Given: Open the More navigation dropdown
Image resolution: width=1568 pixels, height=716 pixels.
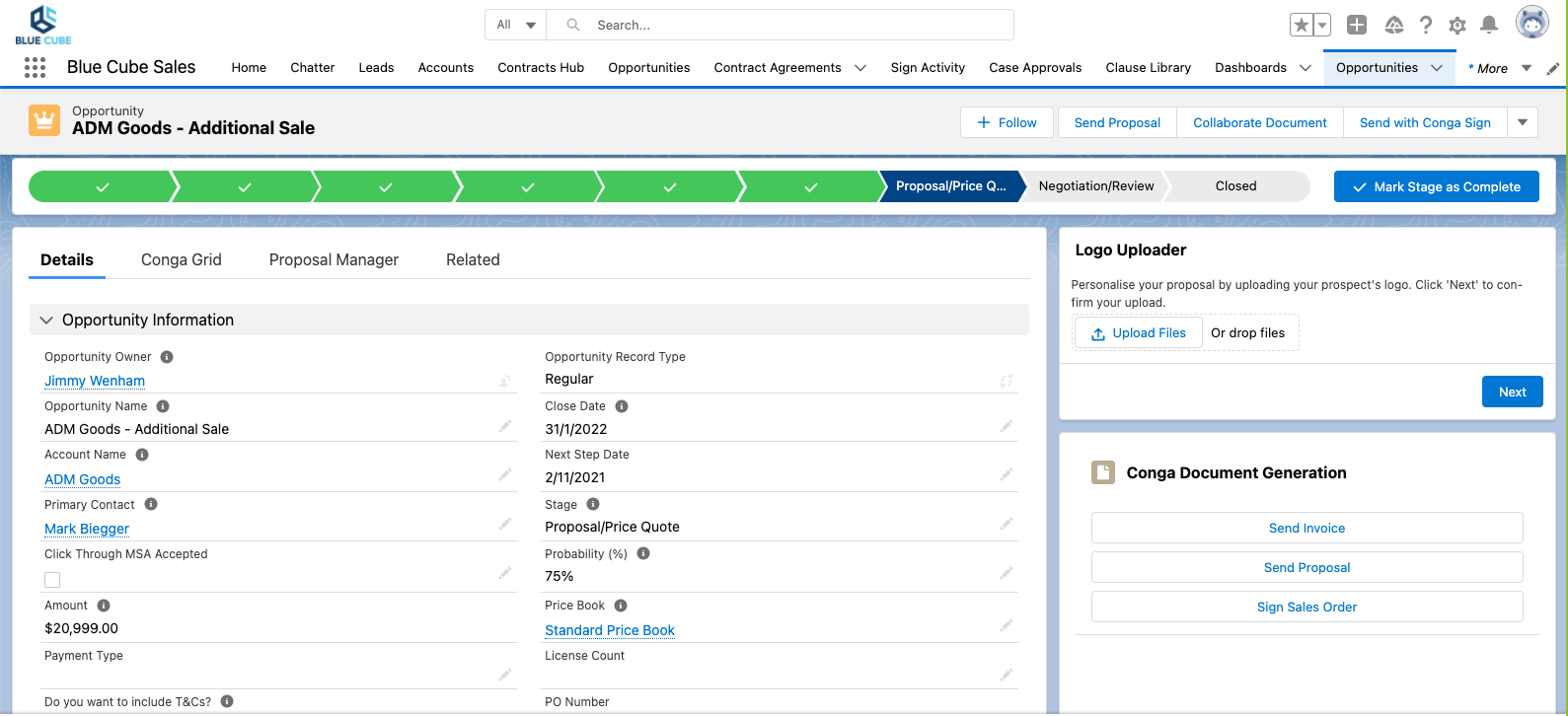Looking at the screenshot, I should click(1500, 68).
